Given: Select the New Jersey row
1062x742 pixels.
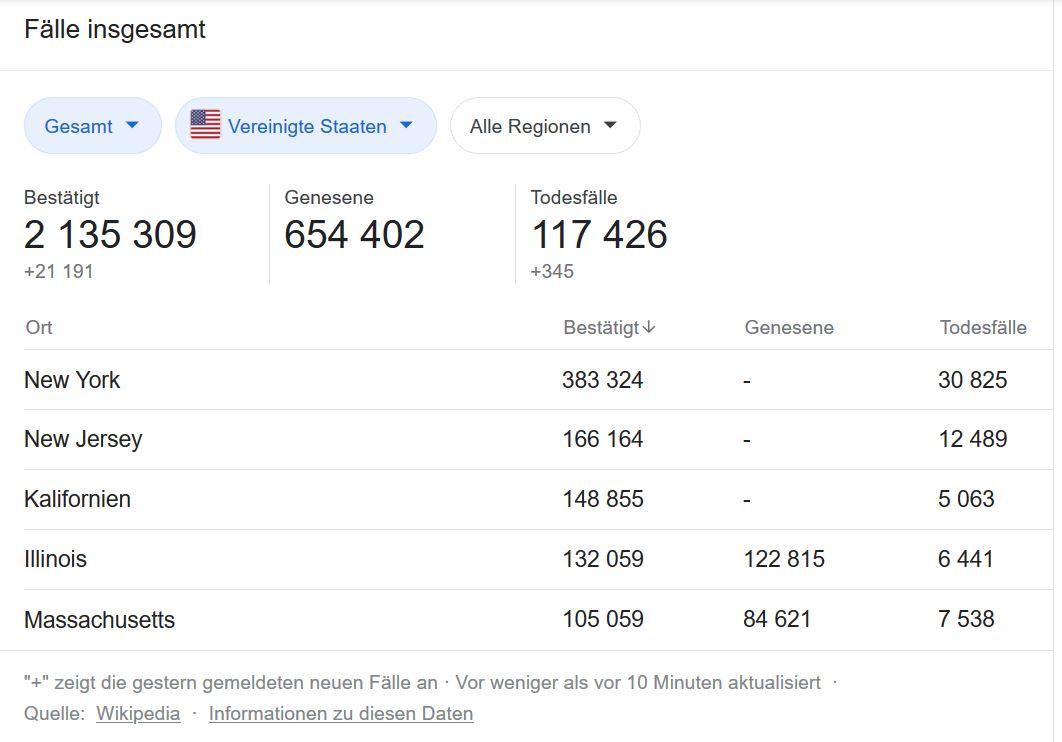Looking at the screenshot, I should (x=83, y=439).
